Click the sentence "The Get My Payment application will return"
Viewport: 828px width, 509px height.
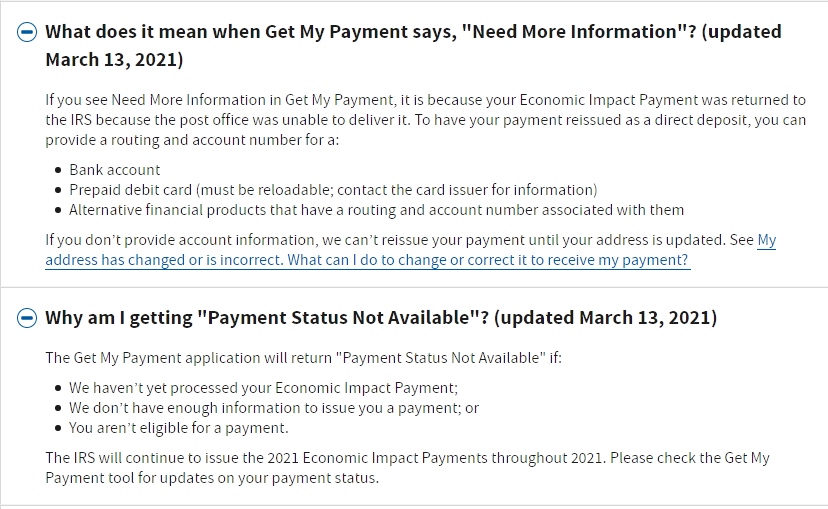304,358
